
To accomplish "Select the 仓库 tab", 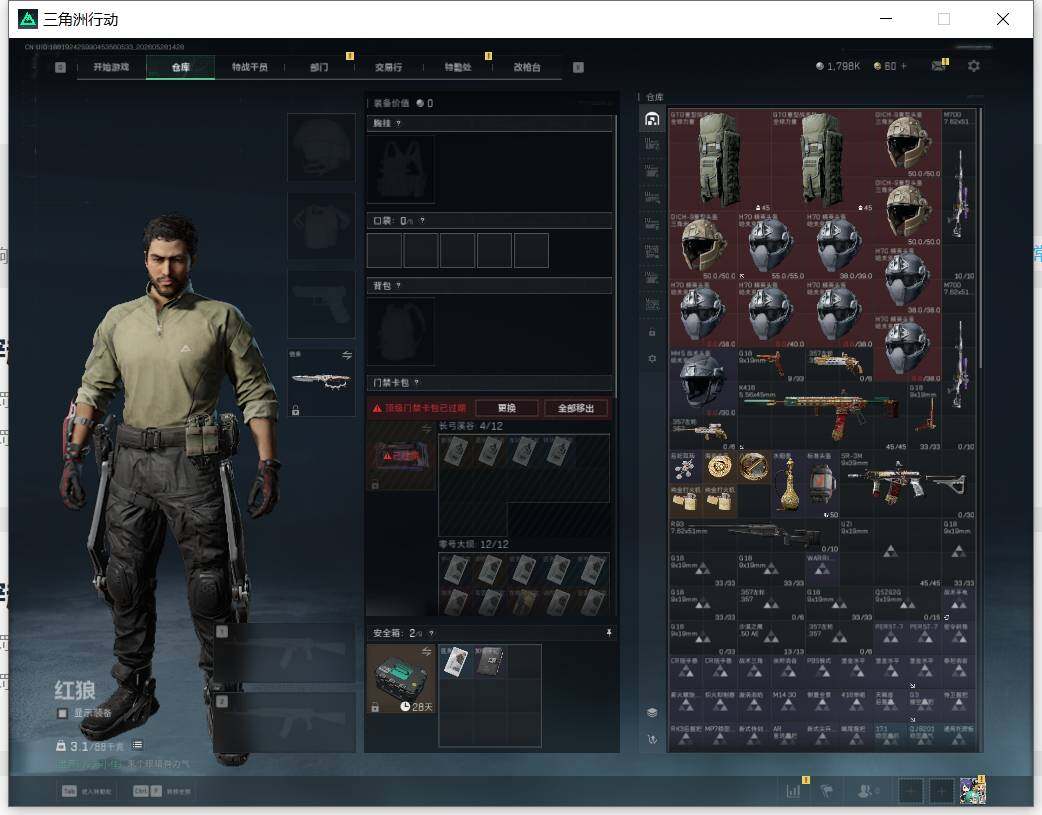I will coord(181,67).
